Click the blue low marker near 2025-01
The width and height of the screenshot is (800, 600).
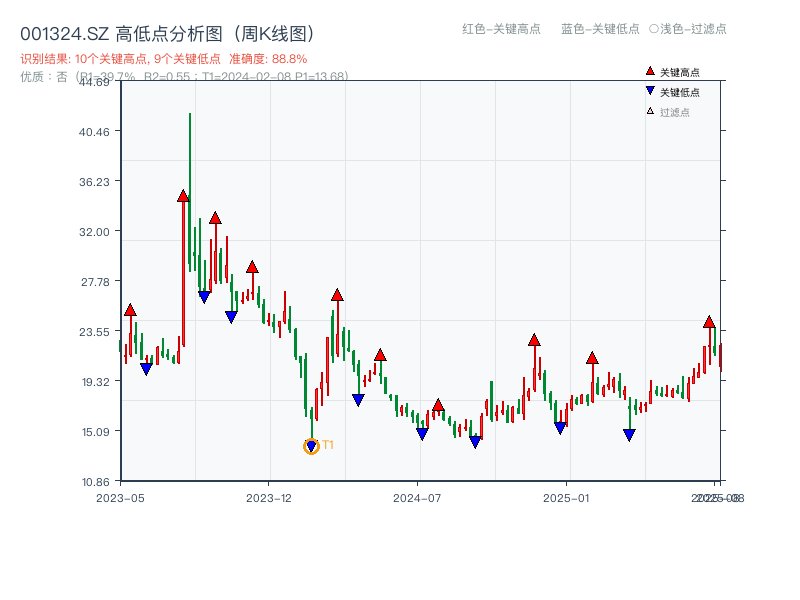click(x=559, y=425)
